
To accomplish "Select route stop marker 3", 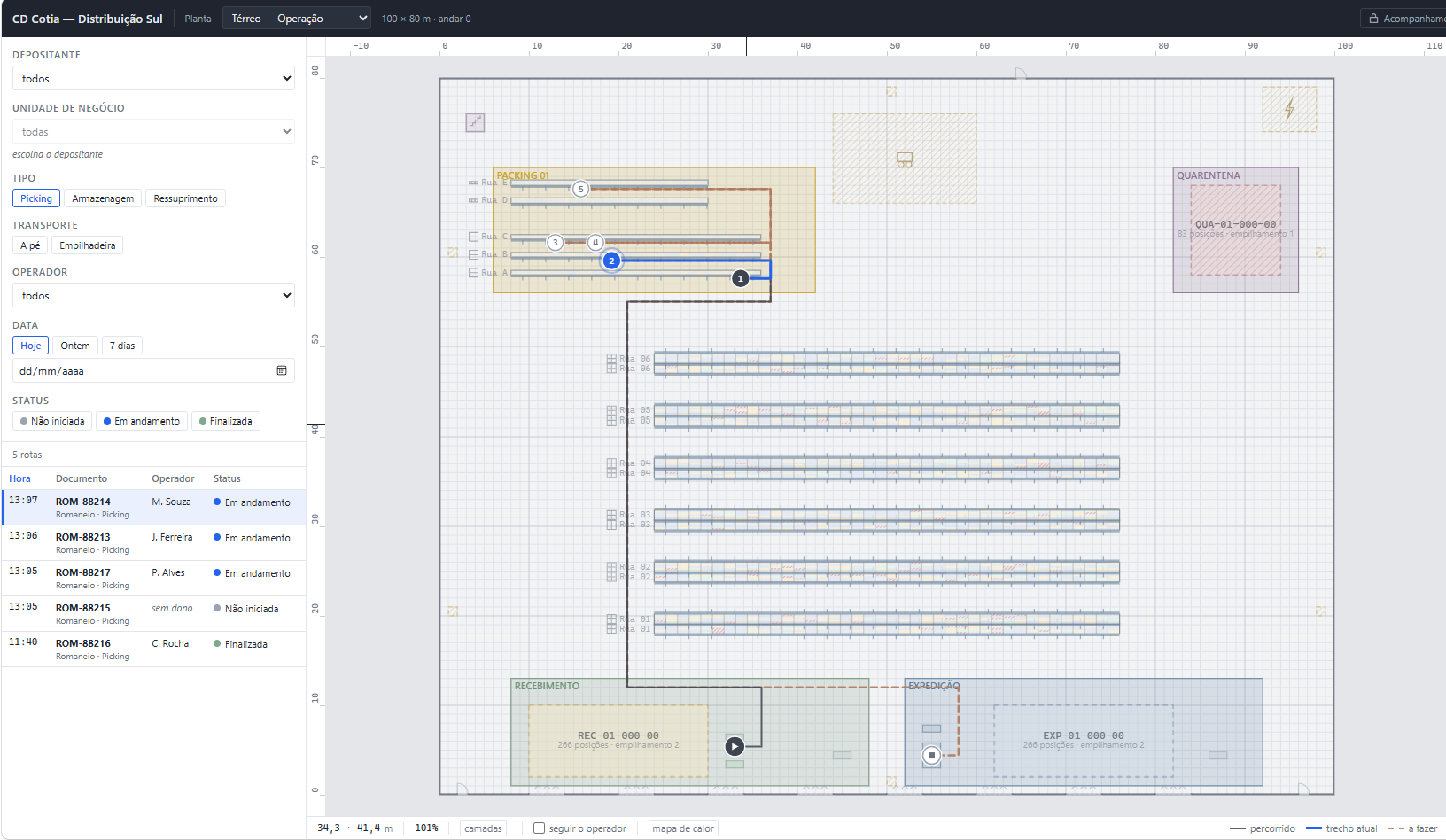I will pos(556,242).
